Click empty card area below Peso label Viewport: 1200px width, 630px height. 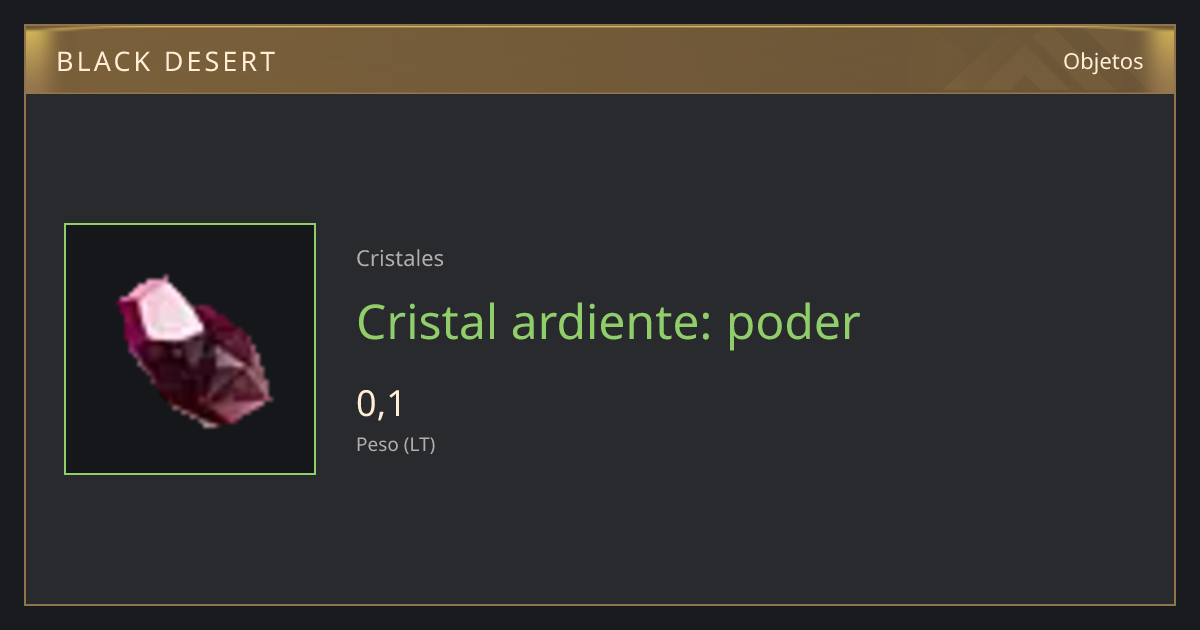600,530
